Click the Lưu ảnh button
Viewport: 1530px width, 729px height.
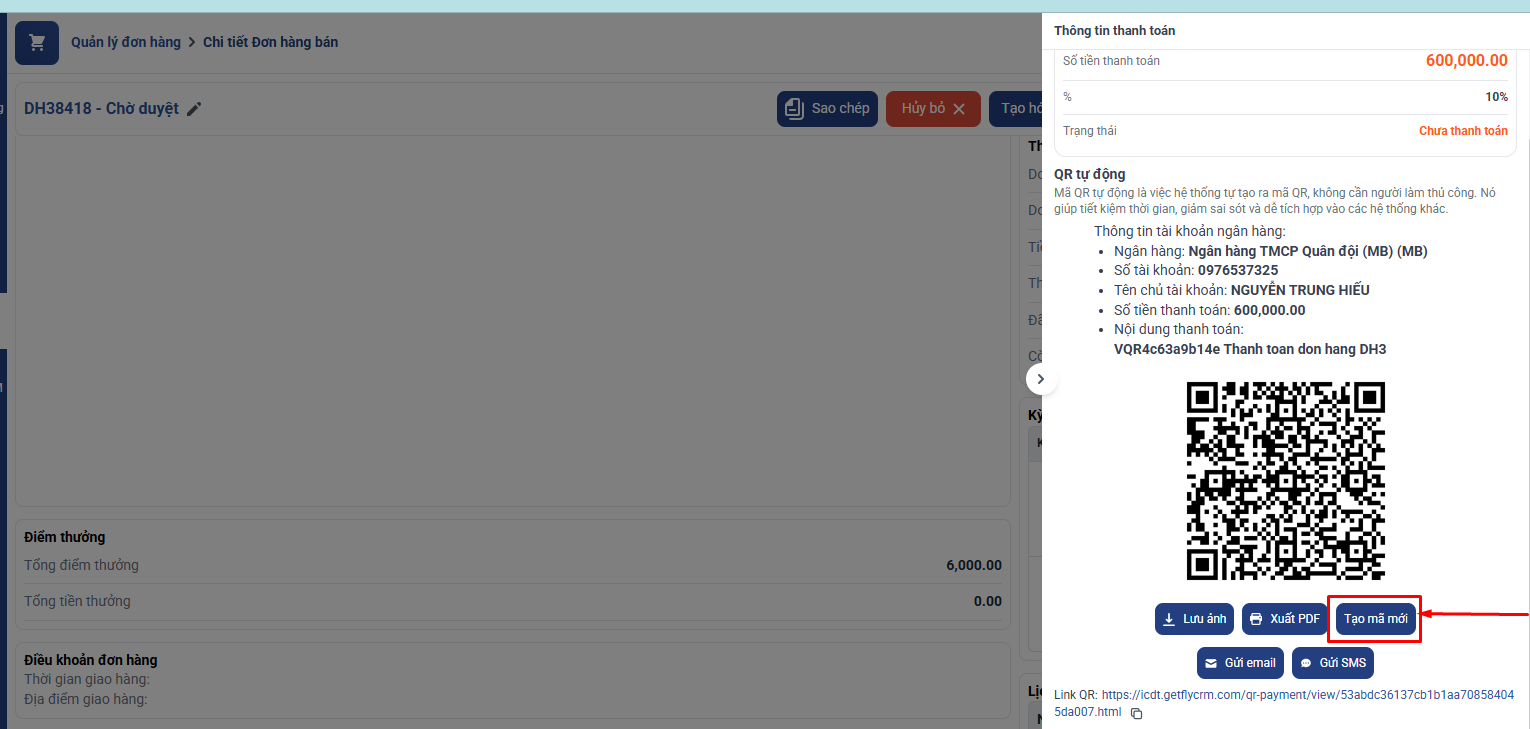[1194, 619]
